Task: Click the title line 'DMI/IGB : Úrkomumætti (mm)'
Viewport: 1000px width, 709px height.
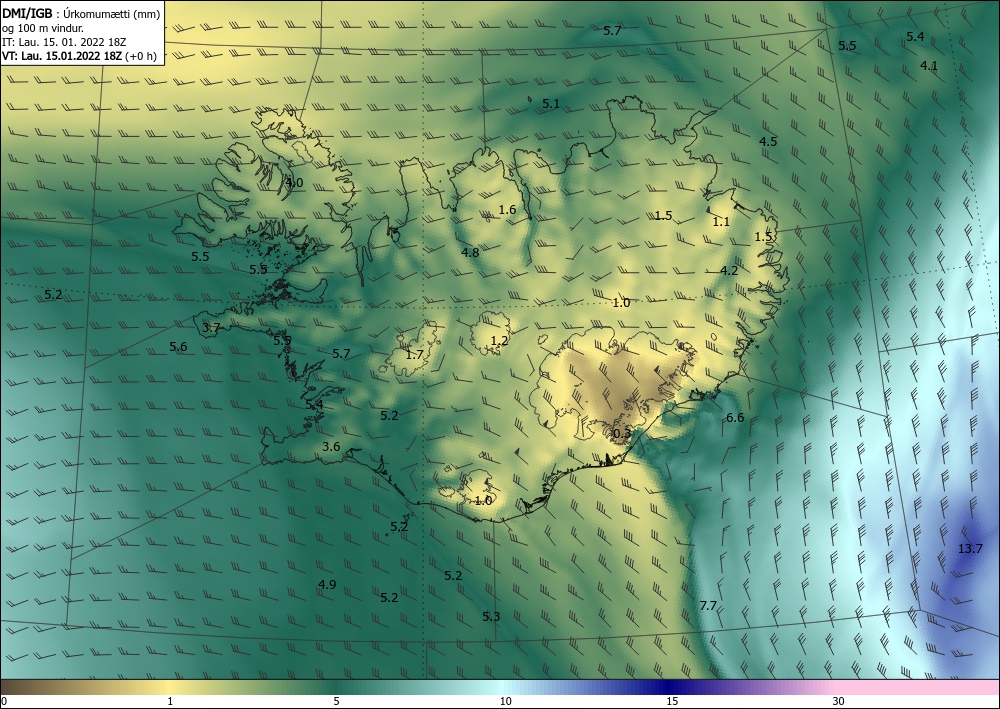Action: pyautogui.click(x=80, y=13)
